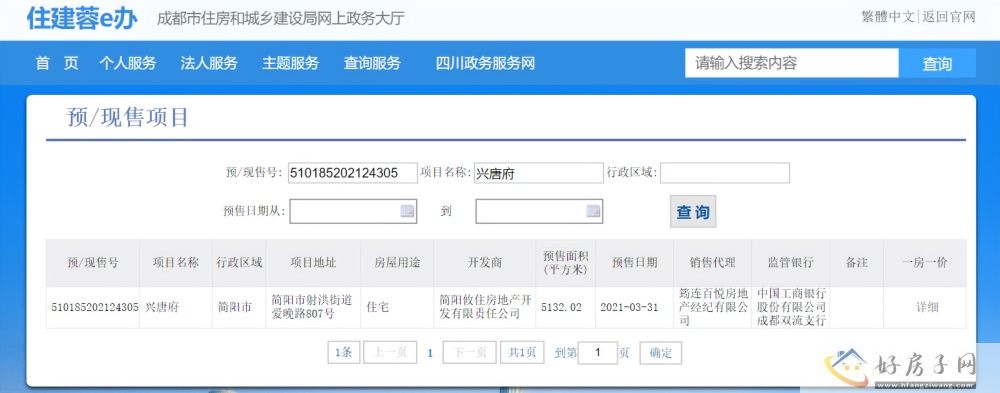Image resolution: width=1000 pixels, height=393 pixels.
Task: Click 确定 to jump to page
Action: tap(661, 352)
